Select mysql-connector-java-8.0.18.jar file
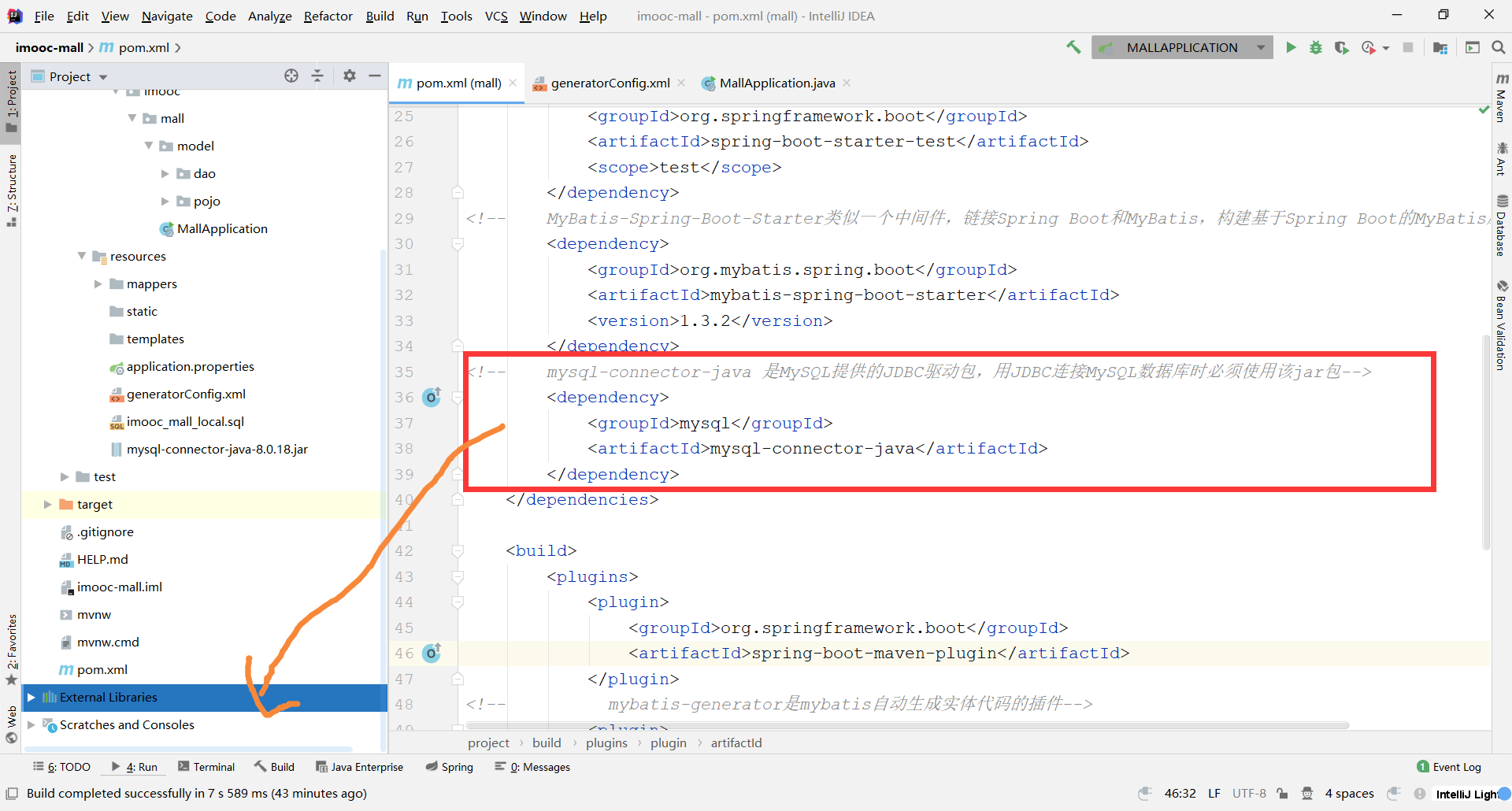 point(217,449)
